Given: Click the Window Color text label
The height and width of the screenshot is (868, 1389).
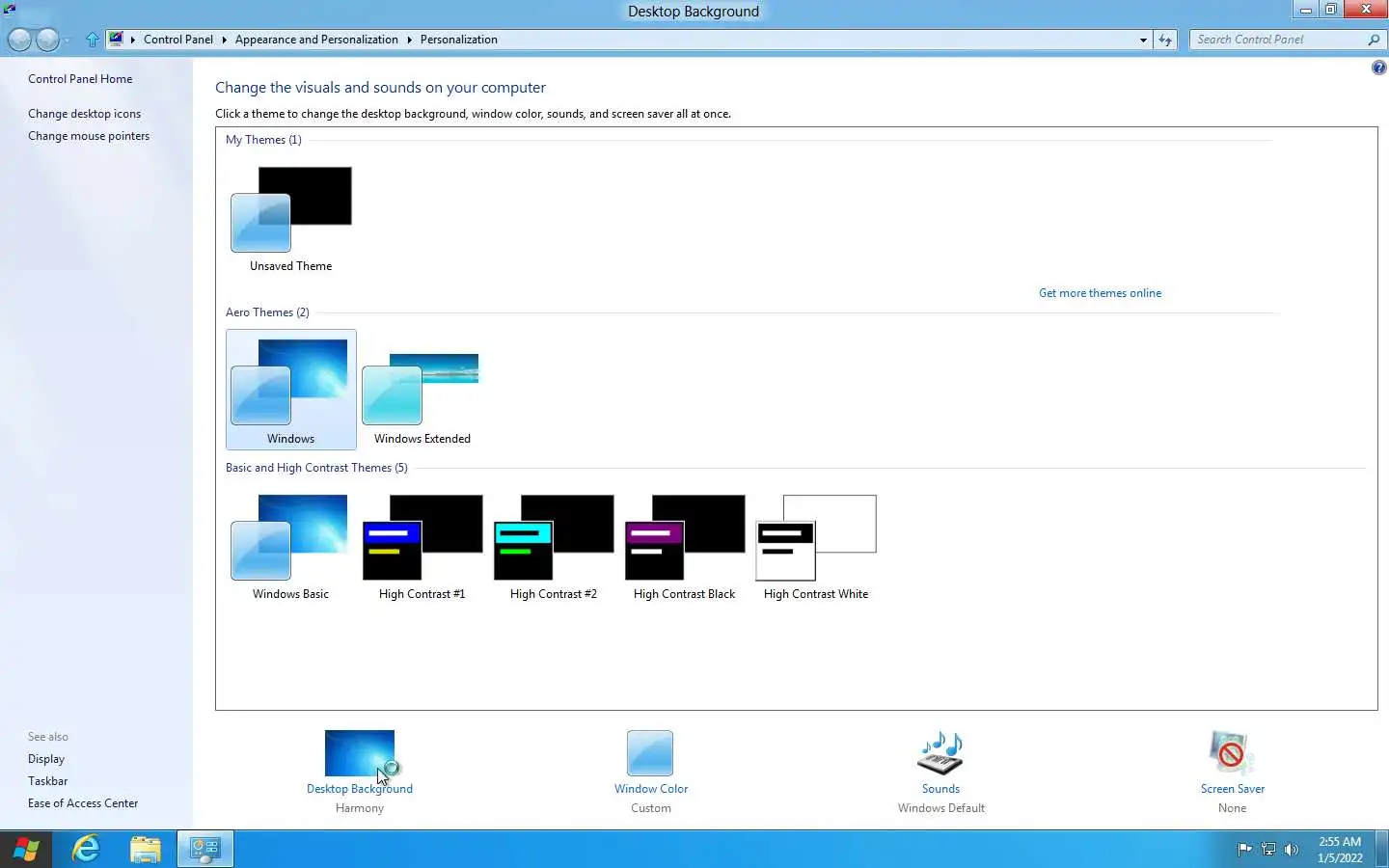Looking at the screenshot, I should point(651,789).
